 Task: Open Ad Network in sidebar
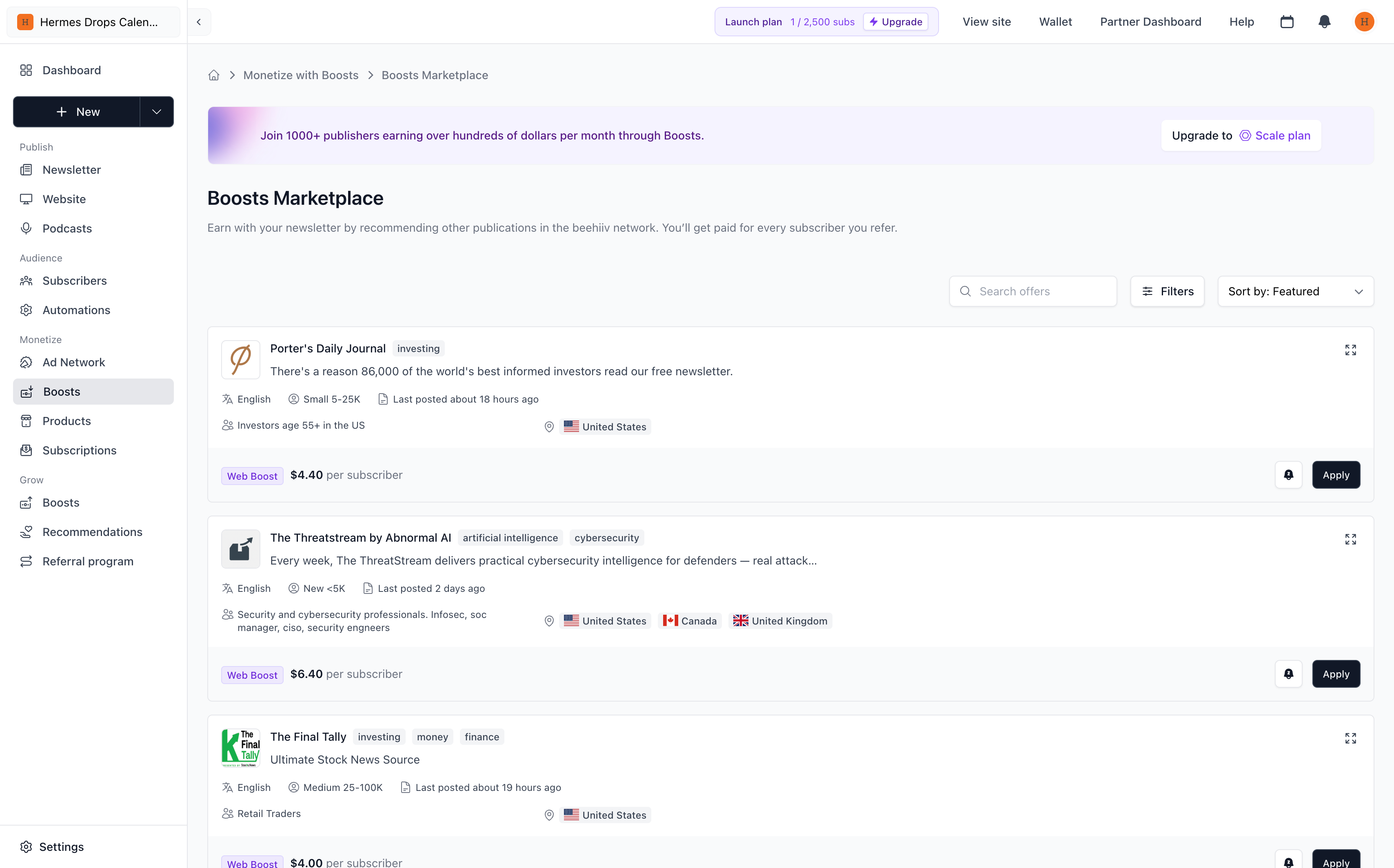point(93,362)
